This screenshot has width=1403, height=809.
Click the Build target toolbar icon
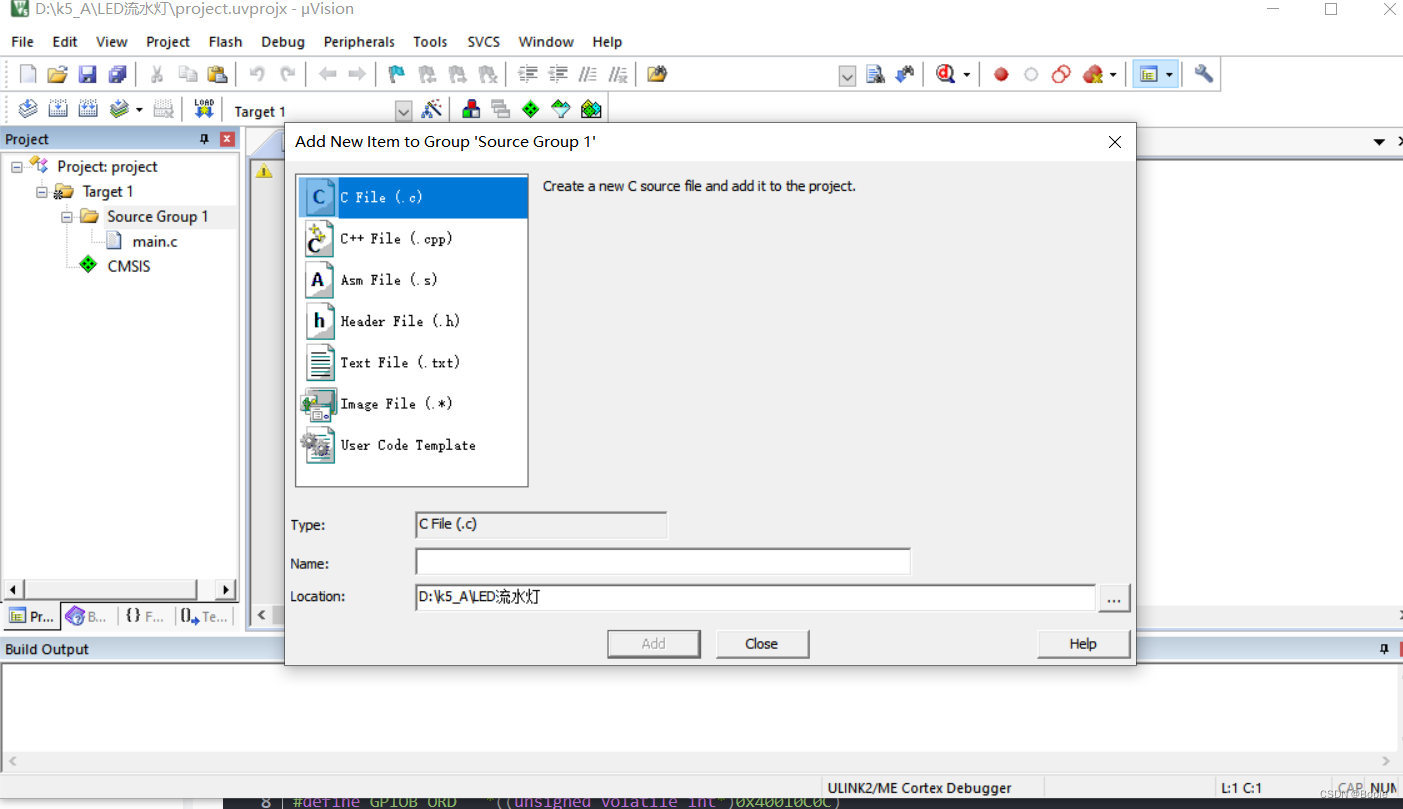tap(58, 109)
